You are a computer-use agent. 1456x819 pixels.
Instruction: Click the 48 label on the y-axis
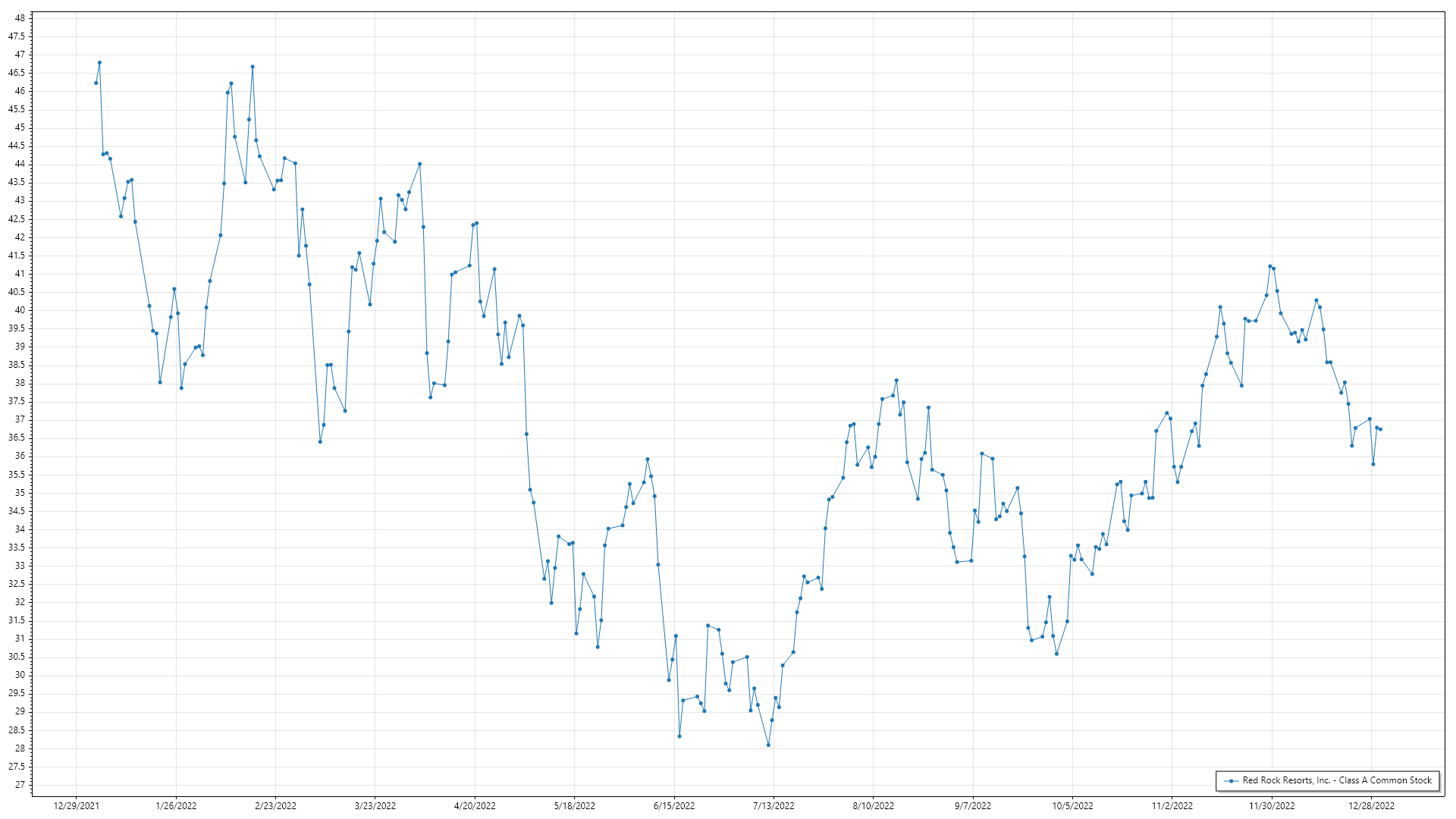pos(20,17)
